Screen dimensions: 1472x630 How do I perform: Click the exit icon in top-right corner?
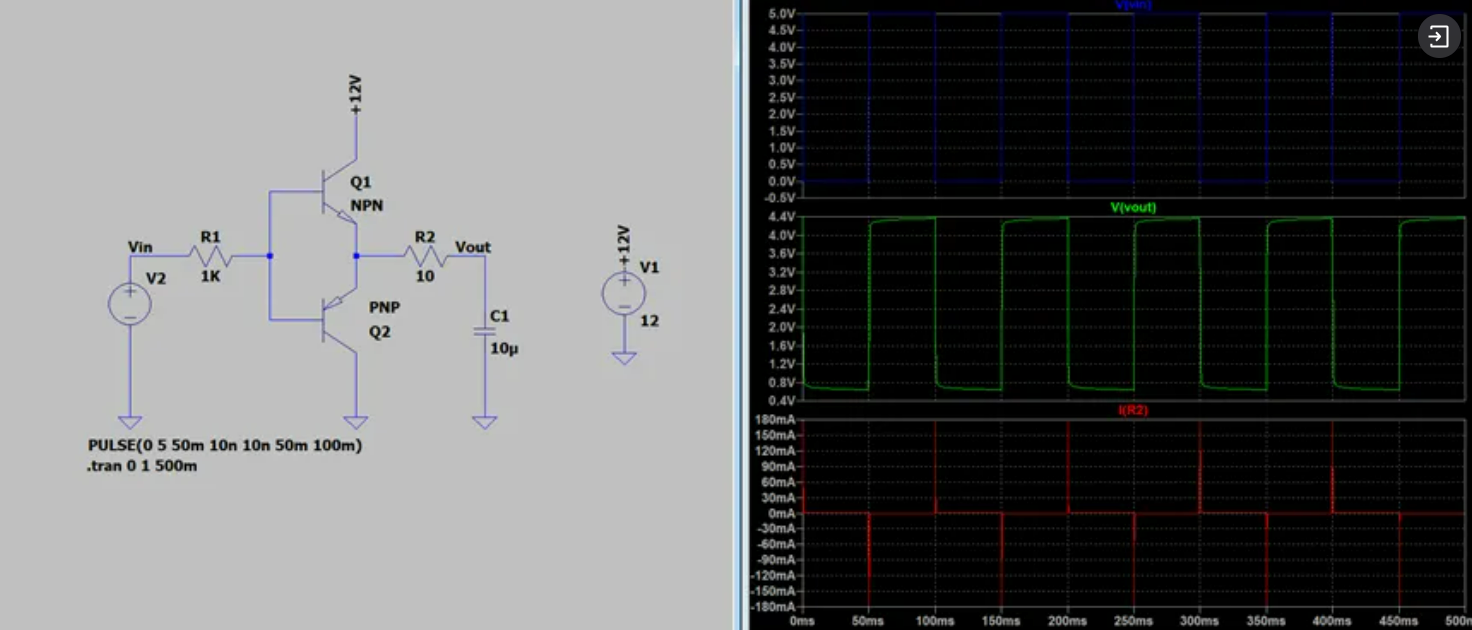pos(1438,37)
